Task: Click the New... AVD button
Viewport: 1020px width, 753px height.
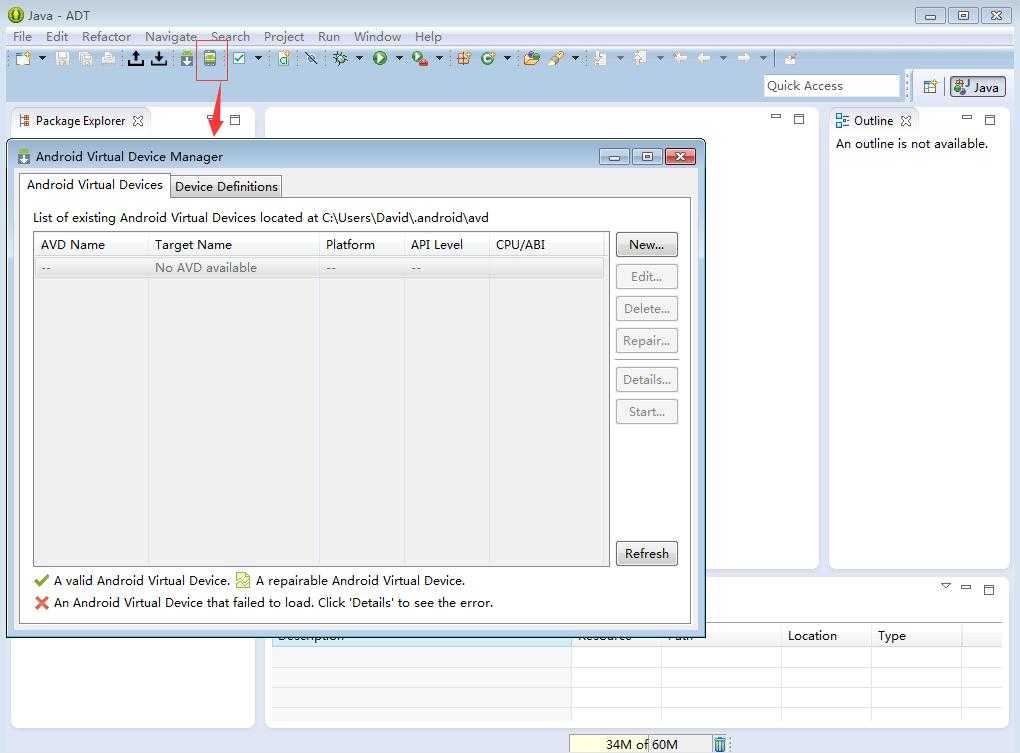Action: point(647,245)
